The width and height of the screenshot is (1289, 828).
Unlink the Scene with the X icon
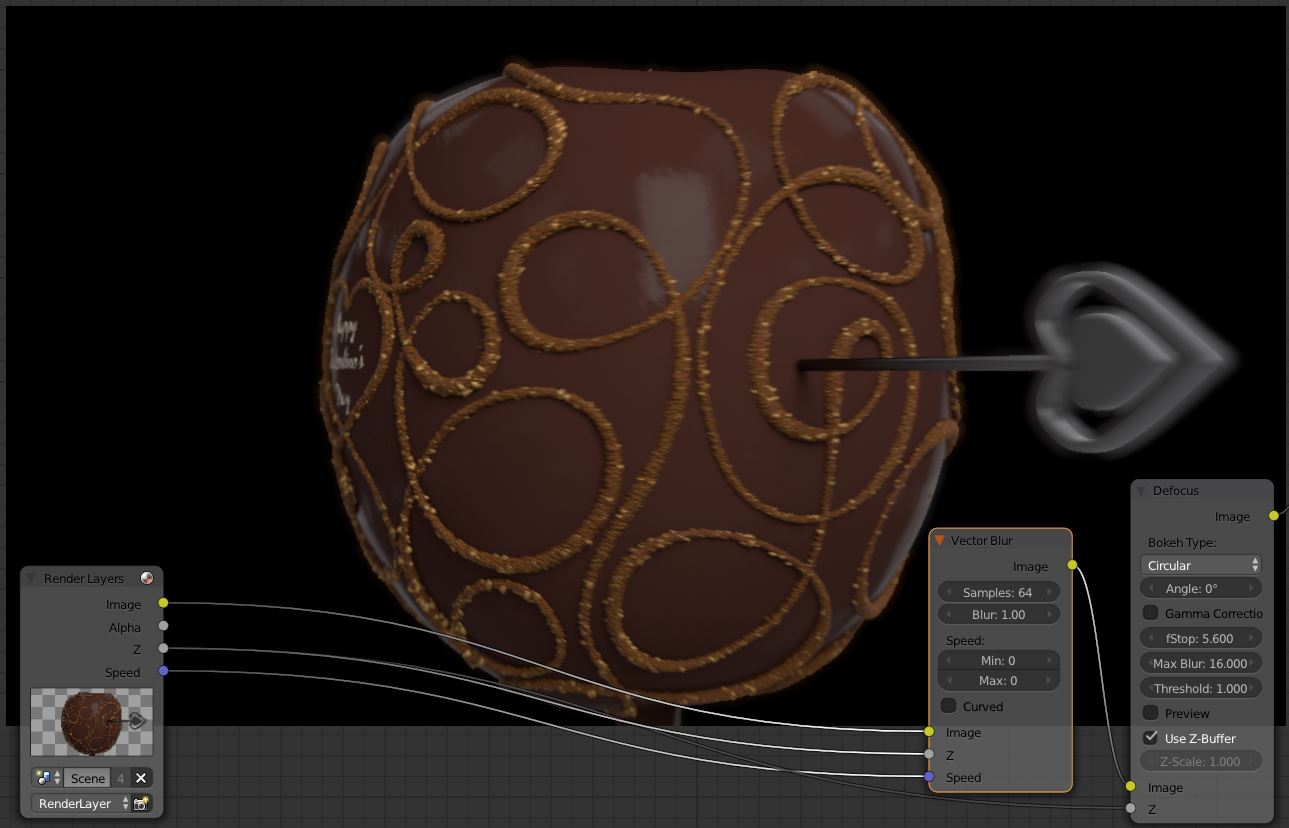pos(141,777)
